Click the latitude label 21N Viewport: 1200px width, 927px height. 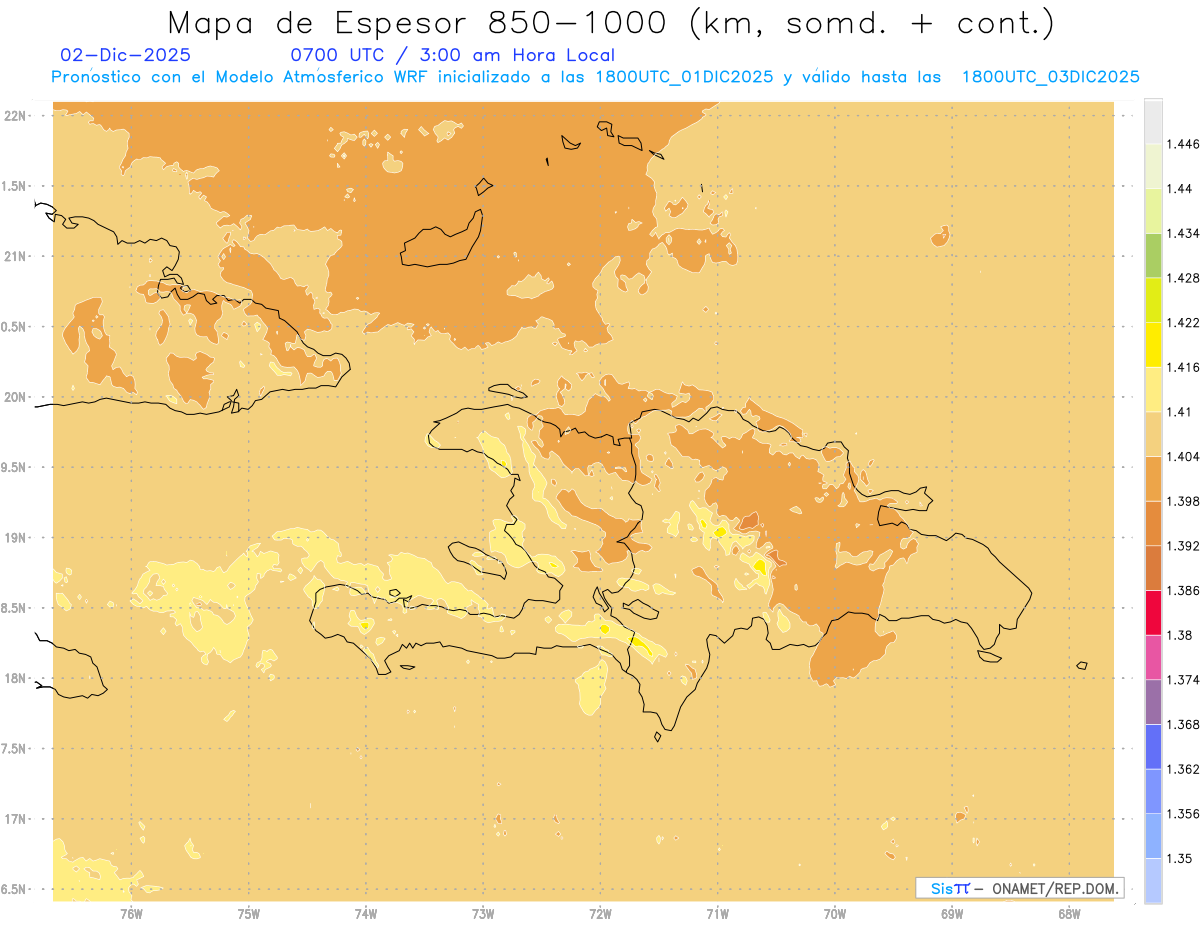tap(15, 256)
